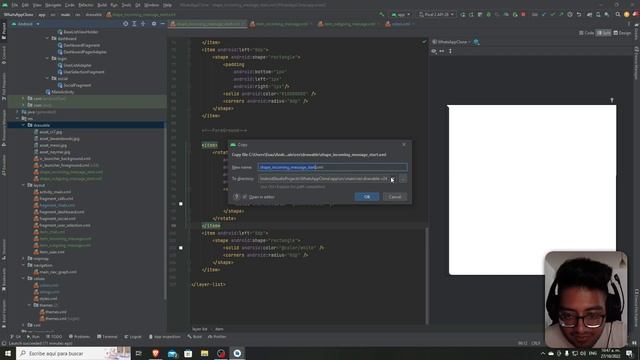Collapse the values folder
This screenshot has width=640, height=360.
click(23, 278)
